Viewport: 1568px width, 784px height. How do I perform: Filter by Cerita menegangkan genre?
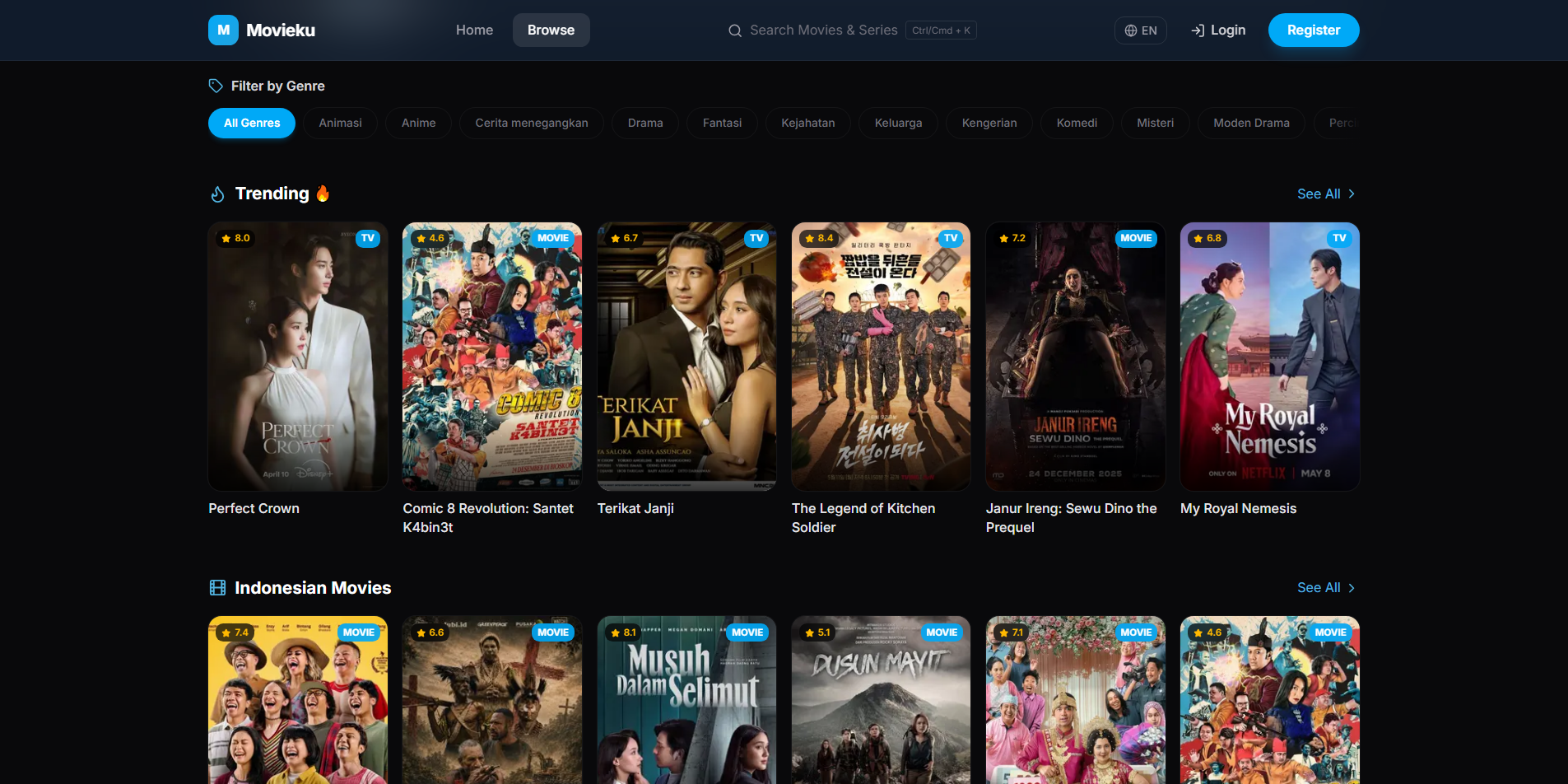click(x=532, y=123)
